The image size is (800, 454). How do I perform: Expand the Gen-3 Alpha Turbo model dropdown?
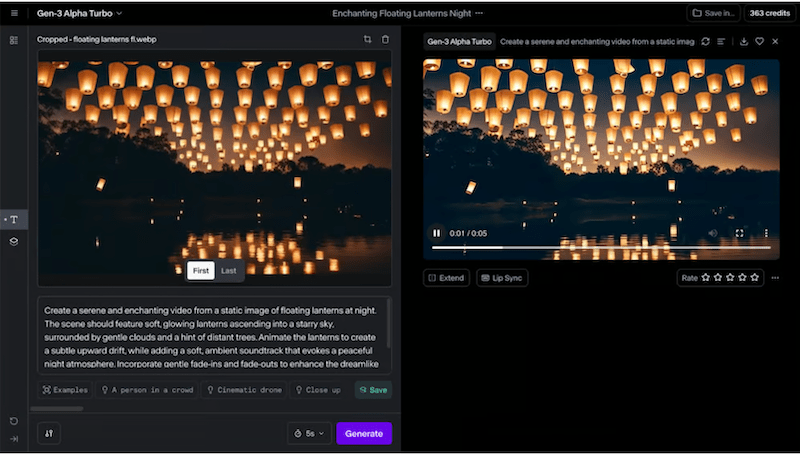click(x=78, y=13)
